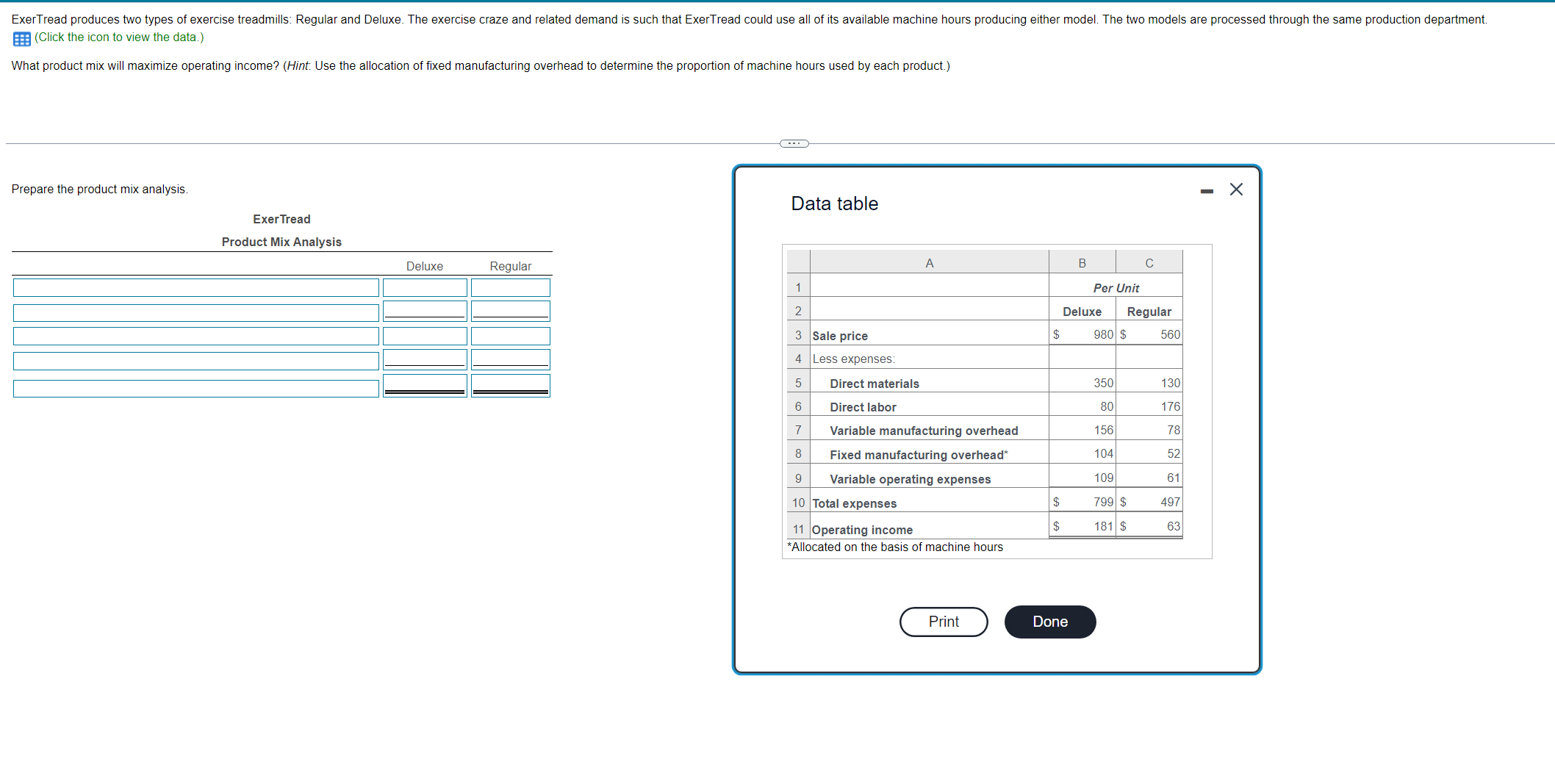Click the 'Direct labor' row label
This screenshot has width=1555, height=784.
(863, 407)
